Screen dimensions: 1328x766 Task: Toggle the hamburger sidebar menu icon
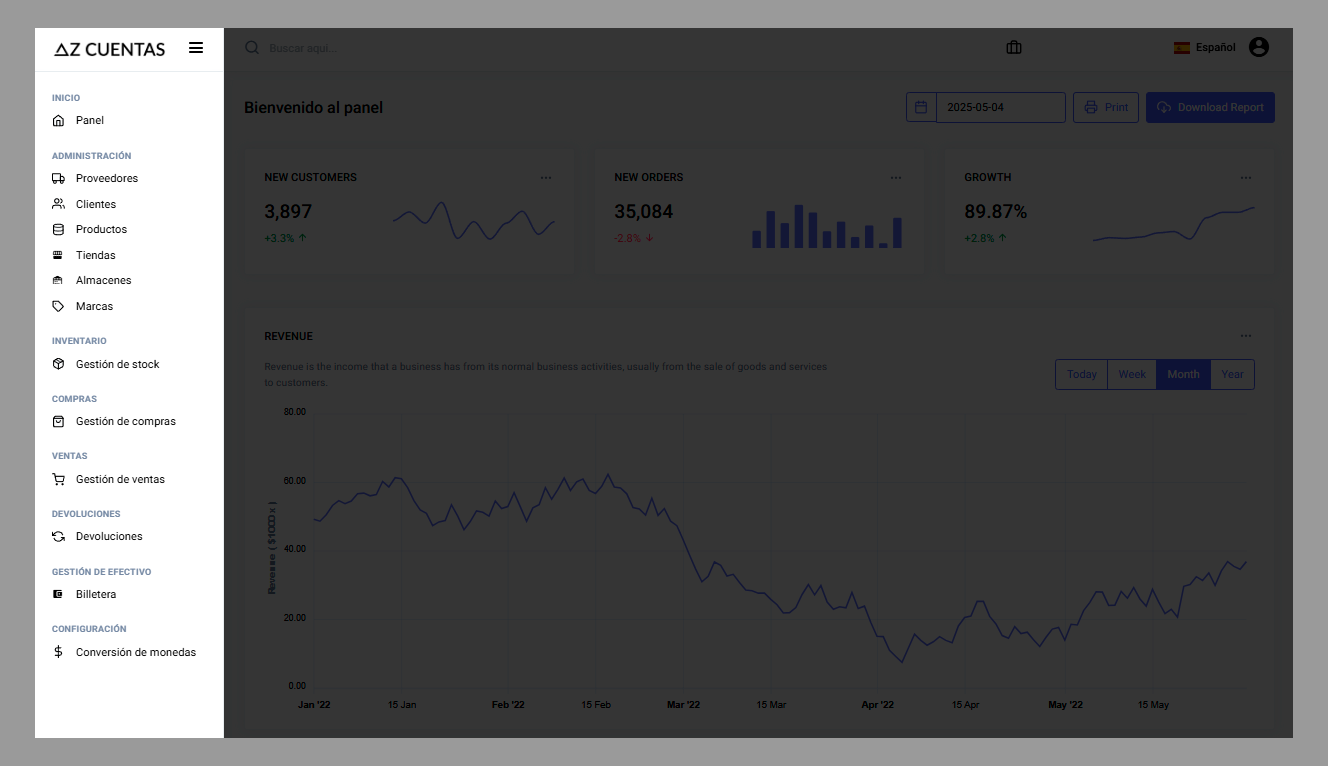coord(196,48)
